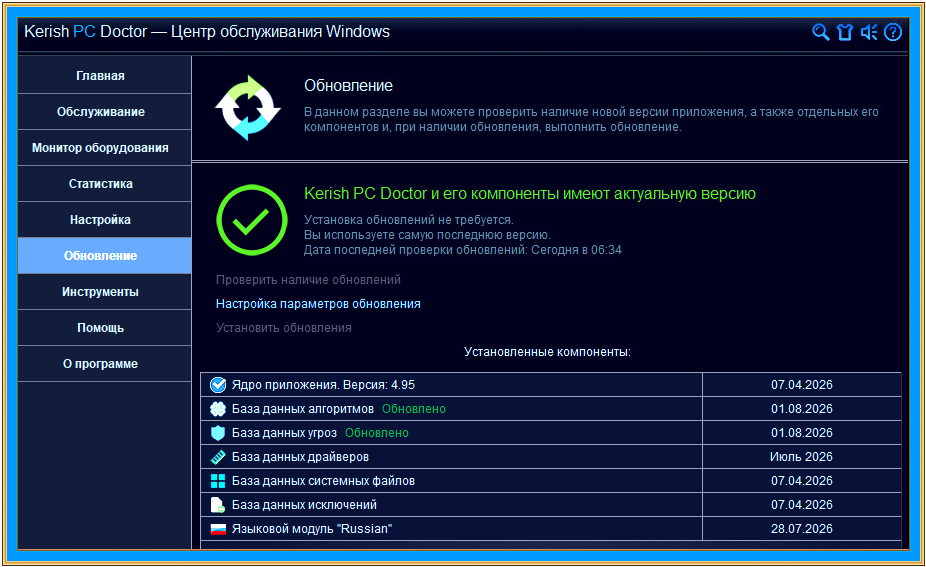Select row База данных драйверов
Image resolution: width=926 pixels, height=567 pixels.
tap(551, 457)
